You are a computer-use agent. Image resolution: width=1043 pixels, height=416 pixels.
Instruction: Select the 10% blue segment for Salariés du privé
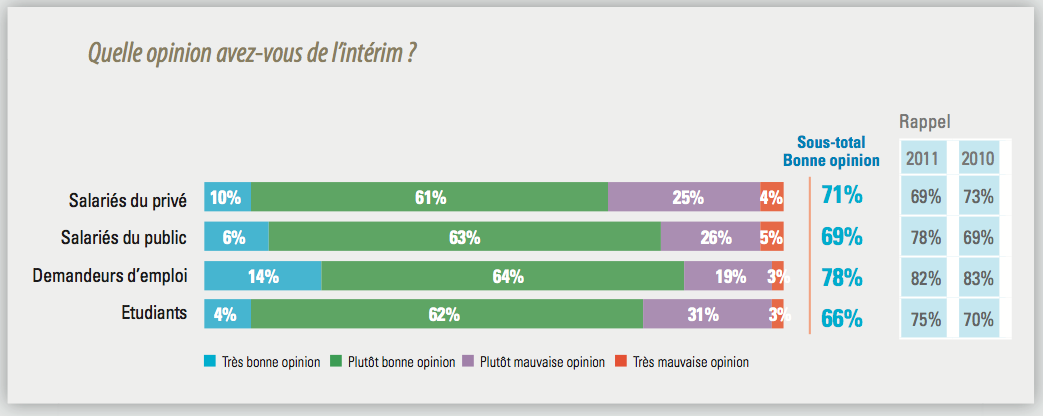click(227, 197)
